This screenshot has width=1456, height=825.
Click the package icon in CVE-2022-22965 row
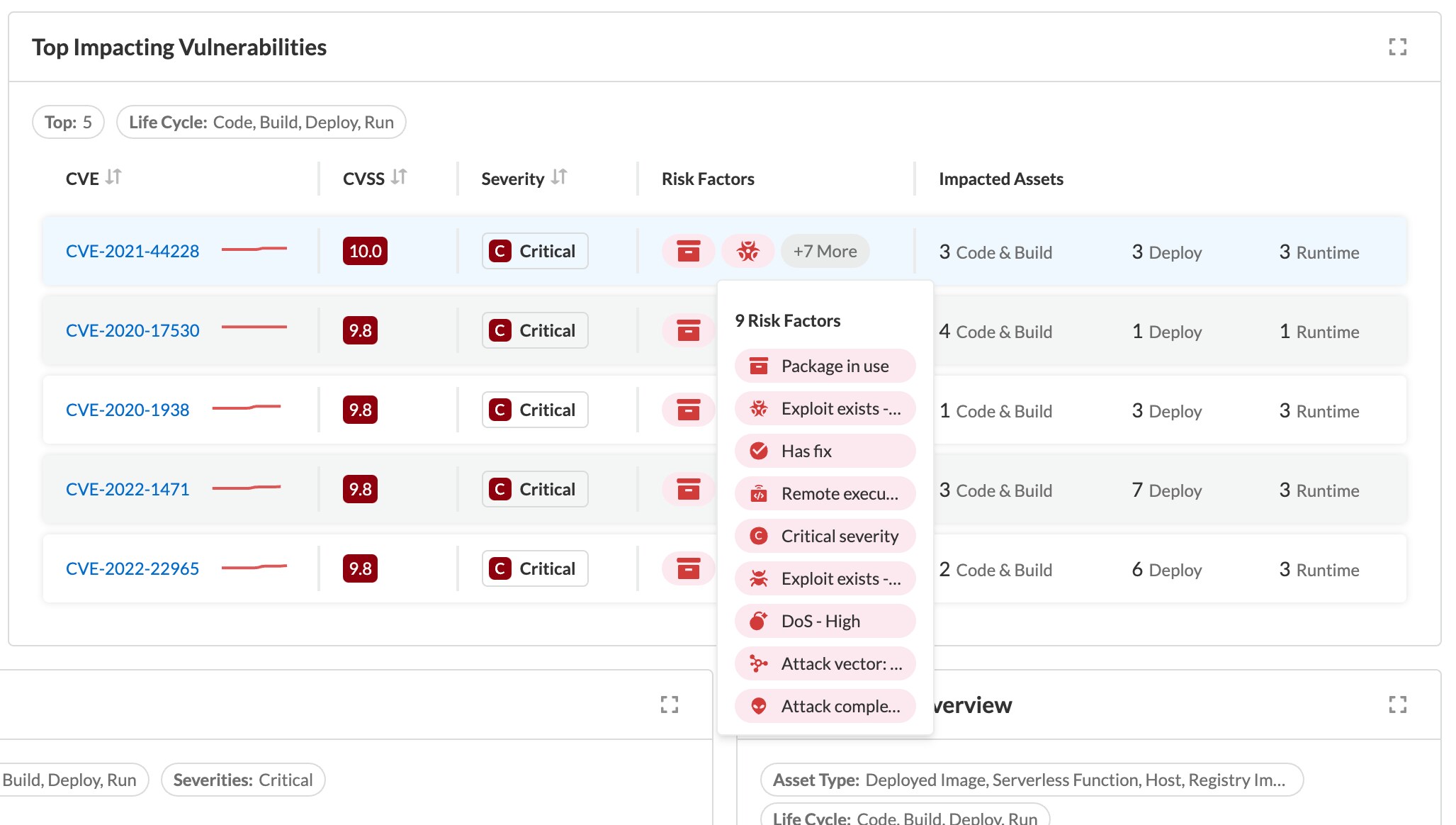[x=688, y=568]
